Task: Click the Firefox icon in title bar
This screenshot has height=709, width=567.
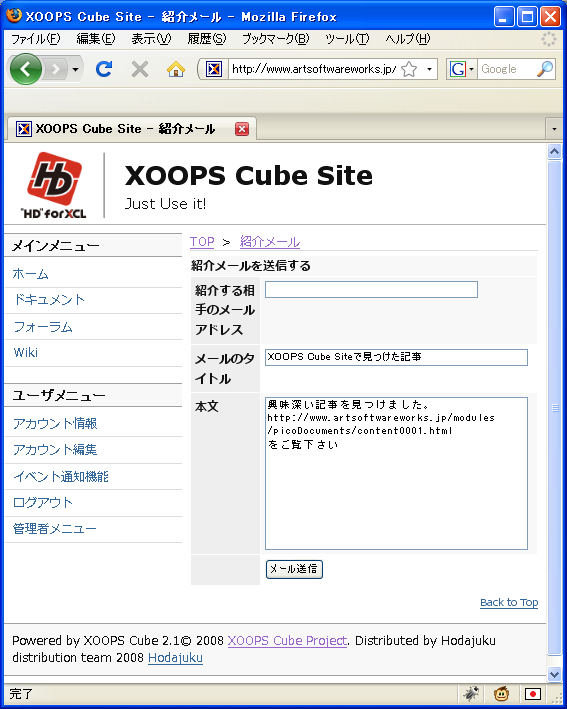Action: click(x=14, y=16)
